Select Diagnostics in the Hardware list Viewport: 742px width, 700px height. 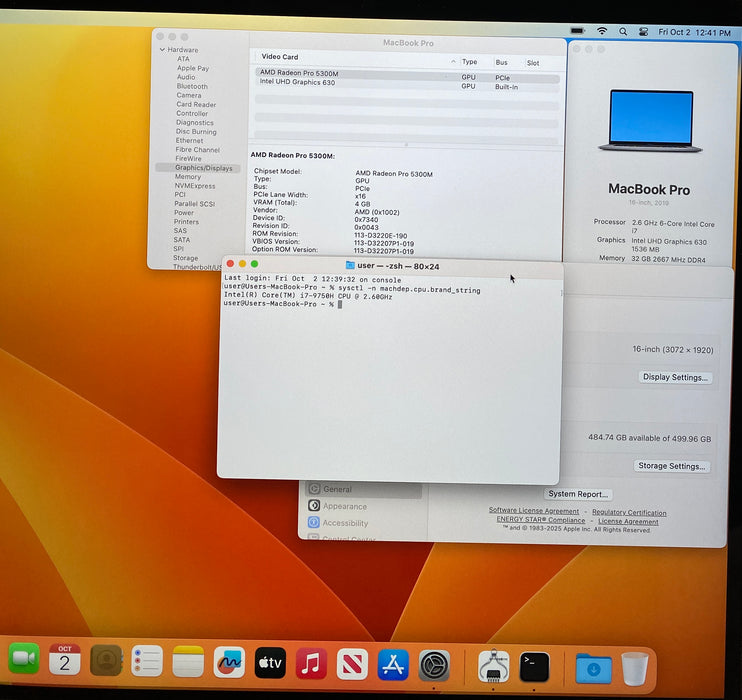pos(194,122)
